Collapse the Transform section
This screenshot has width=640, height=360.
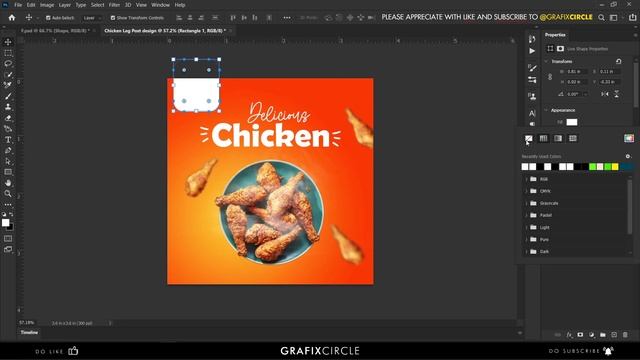click(546, 61)
